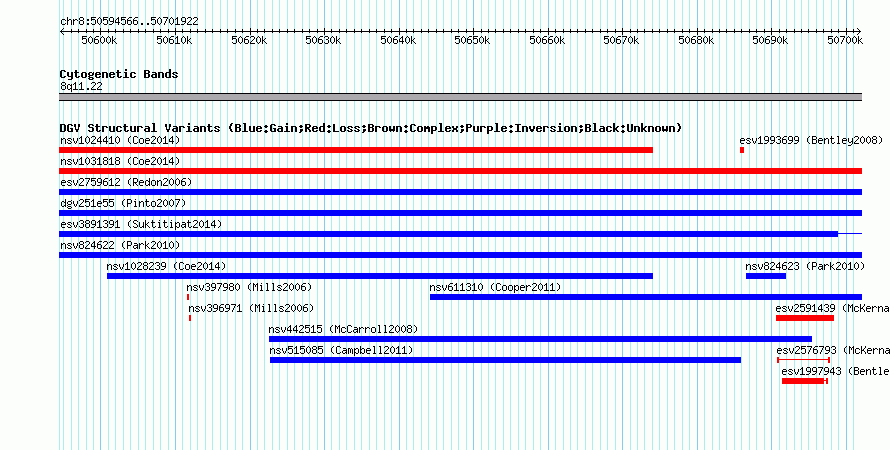Viewport: 890px width, 450px height.
Task: Open variant dgv251e55 (Pinto2007) label
Action: (x=123, y=203)
